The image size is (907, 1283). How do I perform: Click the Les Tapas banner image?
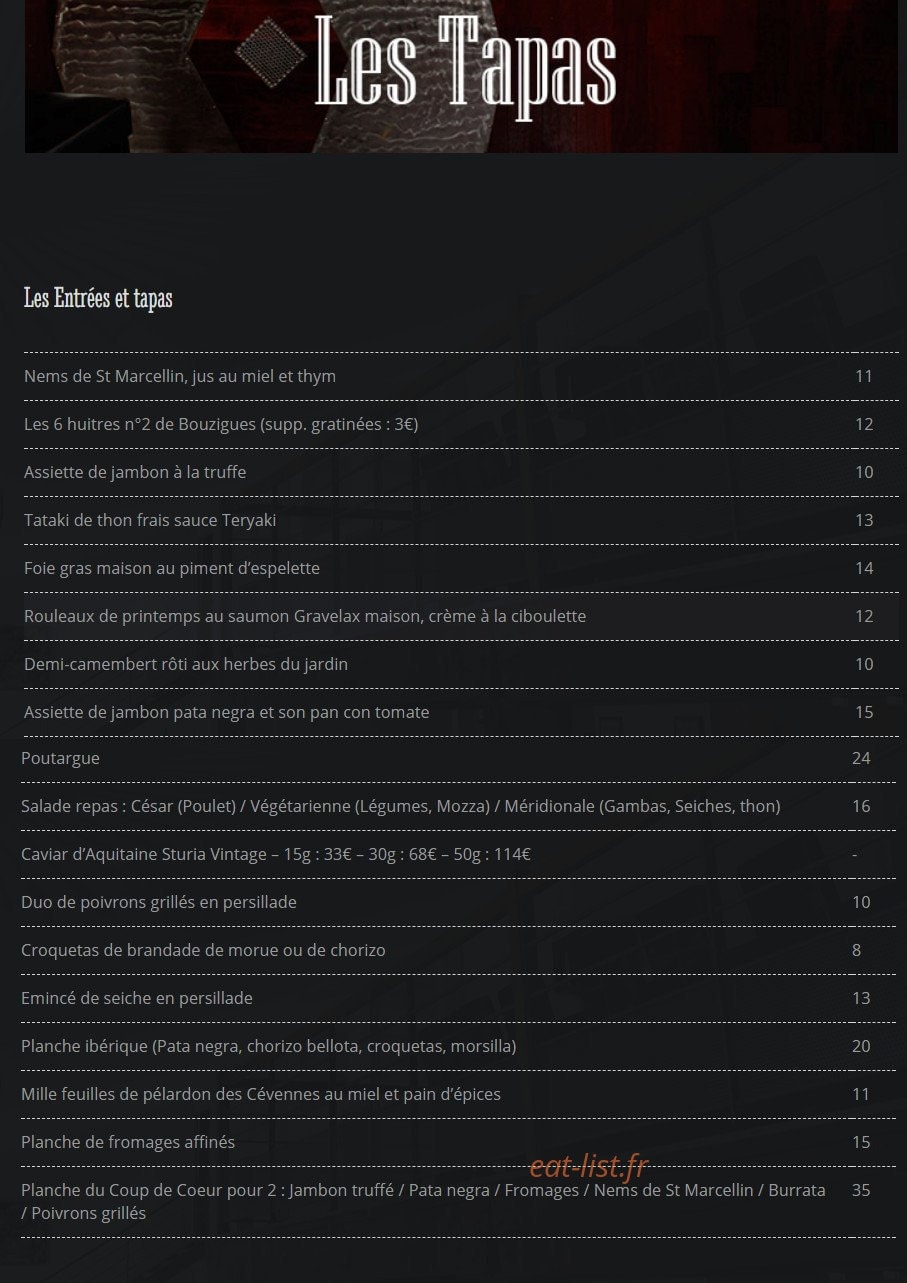pyautogui.click(x=461, y=76)
